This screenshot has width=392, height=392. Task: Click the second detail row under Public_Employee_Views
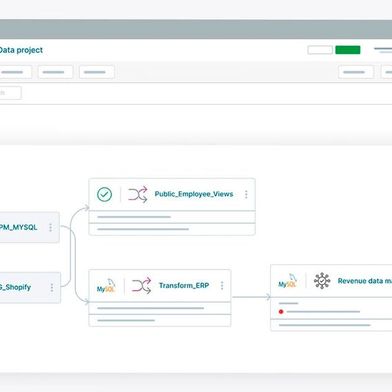172,229
